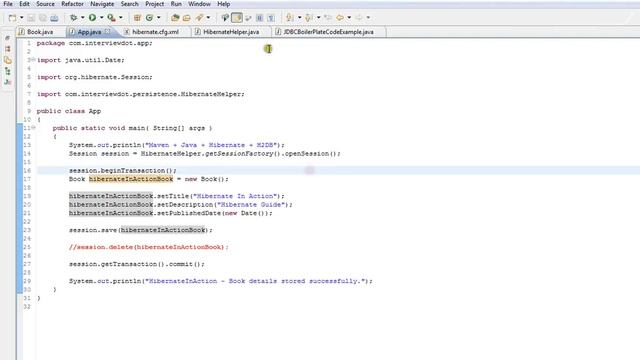Viewport: 640px width, 360px height.
Task: Open the Search menu
Action: pos(129,4)
